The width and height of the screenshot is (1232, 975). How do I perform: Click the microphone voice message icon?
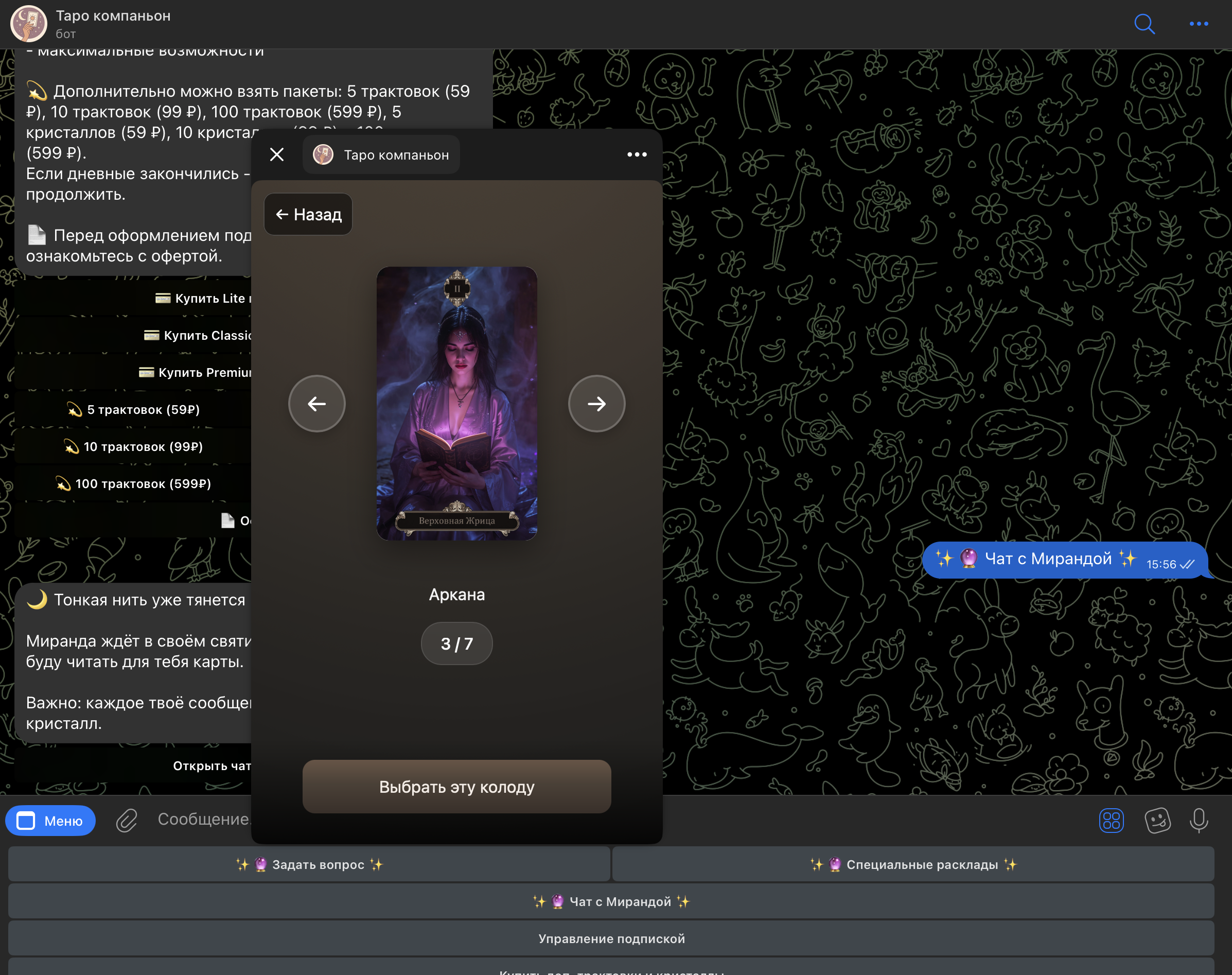pyautogui.click(x=1199, y=821)
